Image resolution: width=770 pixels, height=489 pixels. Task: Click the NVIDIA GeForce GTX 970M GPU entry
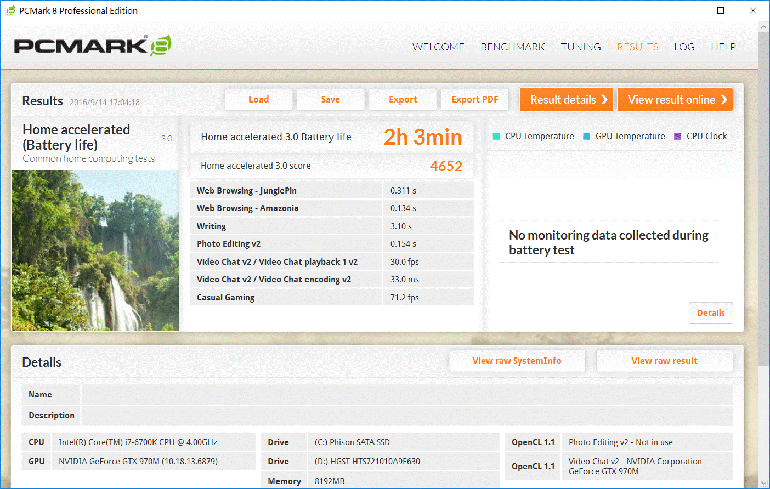[138, 462]
